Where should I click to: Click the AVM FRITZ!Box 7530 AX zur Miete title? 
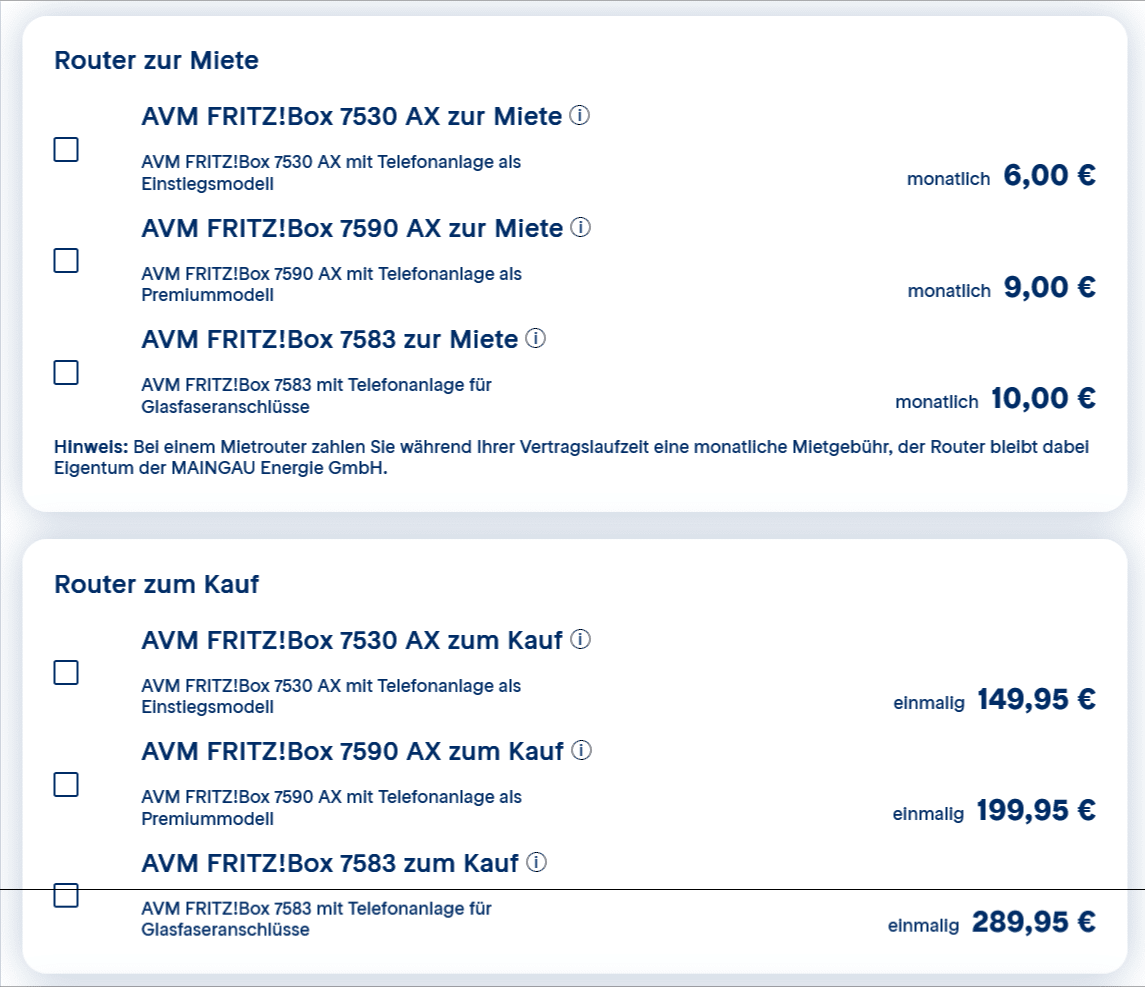[351, 116]
